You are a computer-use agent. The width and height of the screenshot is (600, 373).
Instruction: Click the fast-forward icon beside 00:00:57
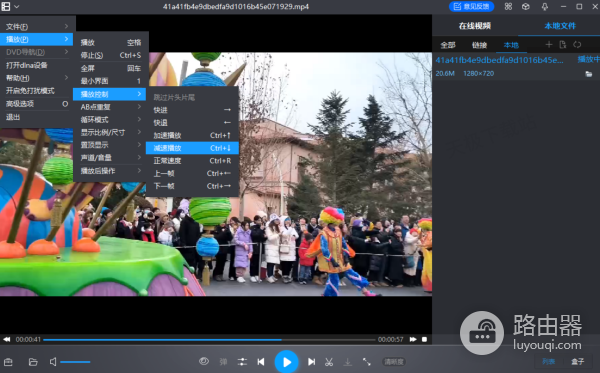coord(413,339)
